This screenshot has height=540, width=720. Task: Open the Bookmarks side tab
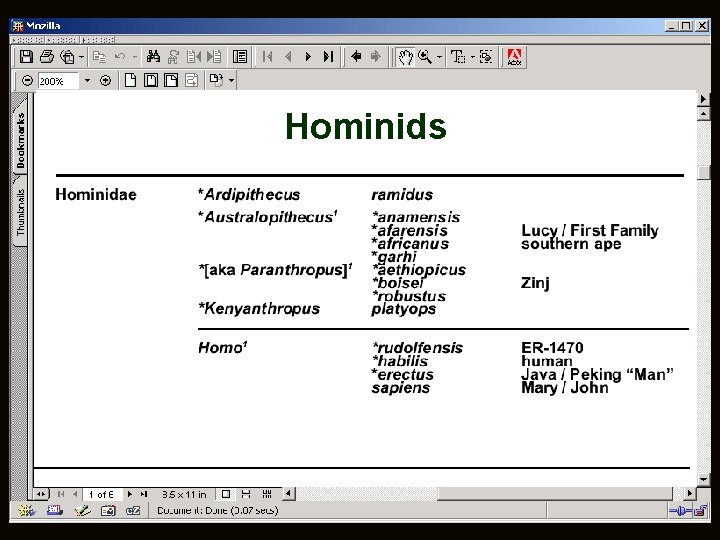(20, 140)
